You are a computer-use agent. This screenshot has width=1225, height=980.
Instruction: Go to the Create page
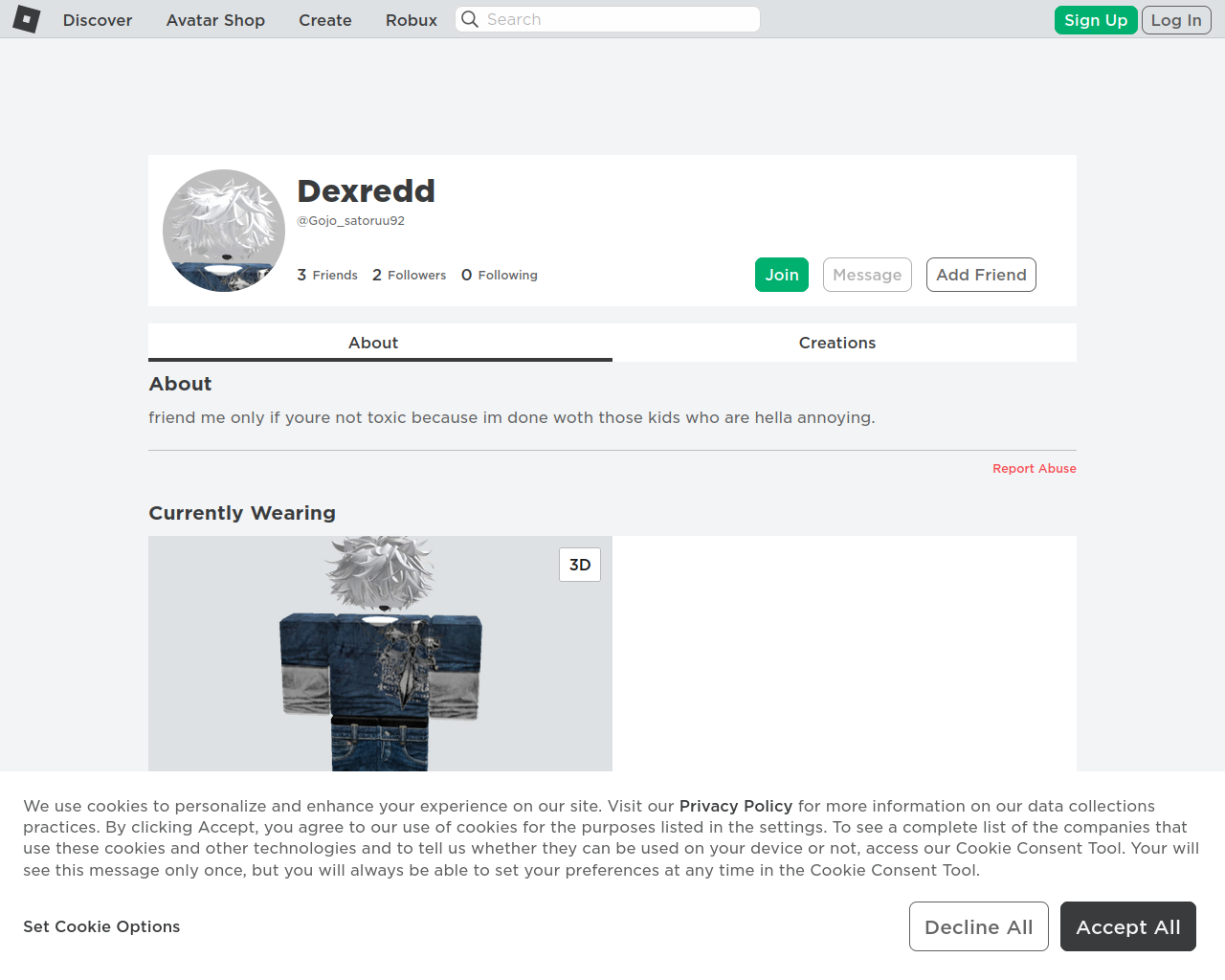325,20
